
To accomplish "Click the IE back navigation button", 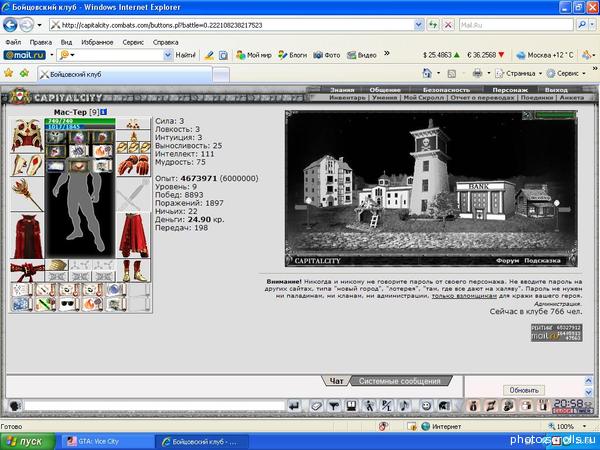I will 10,25.
